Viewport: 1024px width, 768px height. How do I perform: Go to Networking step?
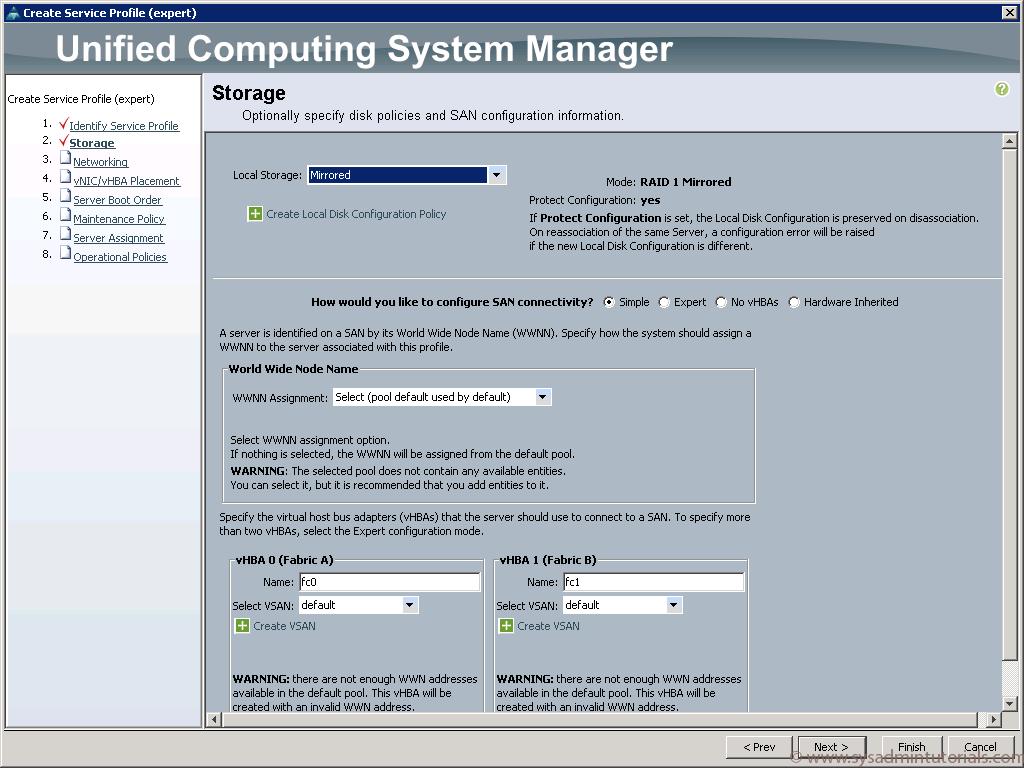(x=101, y=162)
